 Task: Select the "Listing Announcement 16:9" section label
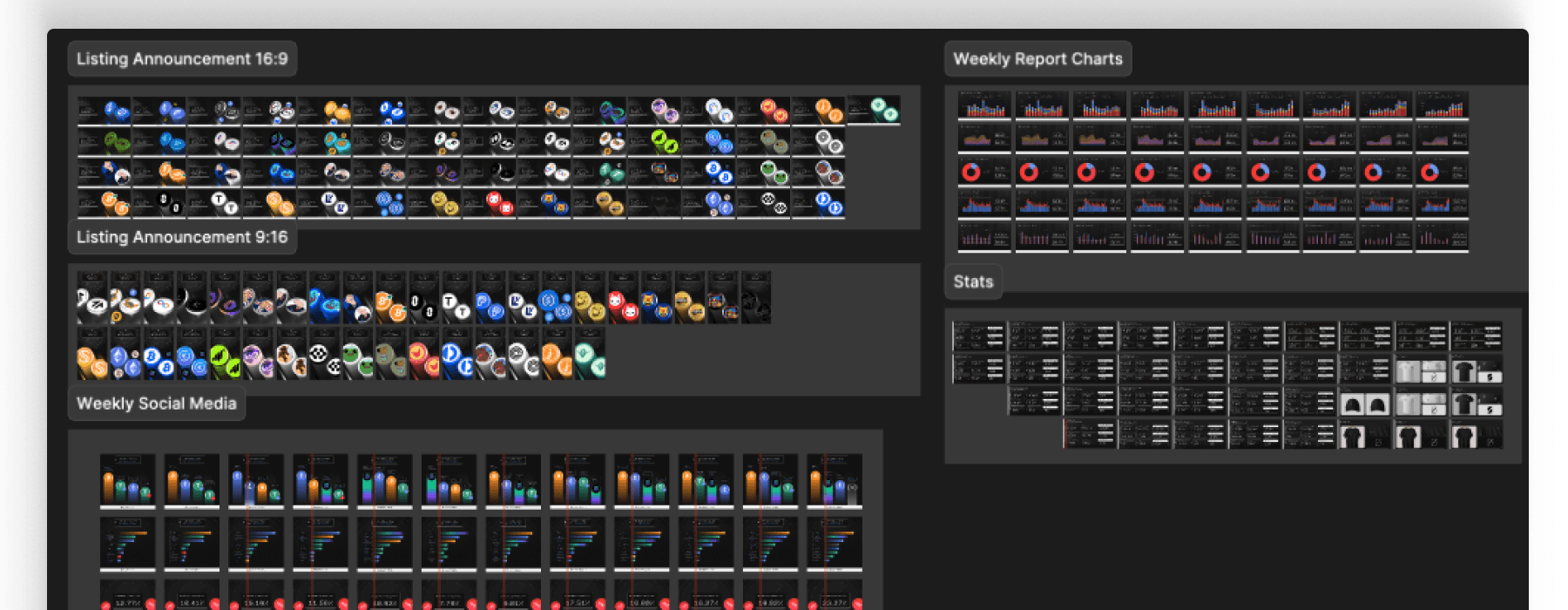click(182, 58)
